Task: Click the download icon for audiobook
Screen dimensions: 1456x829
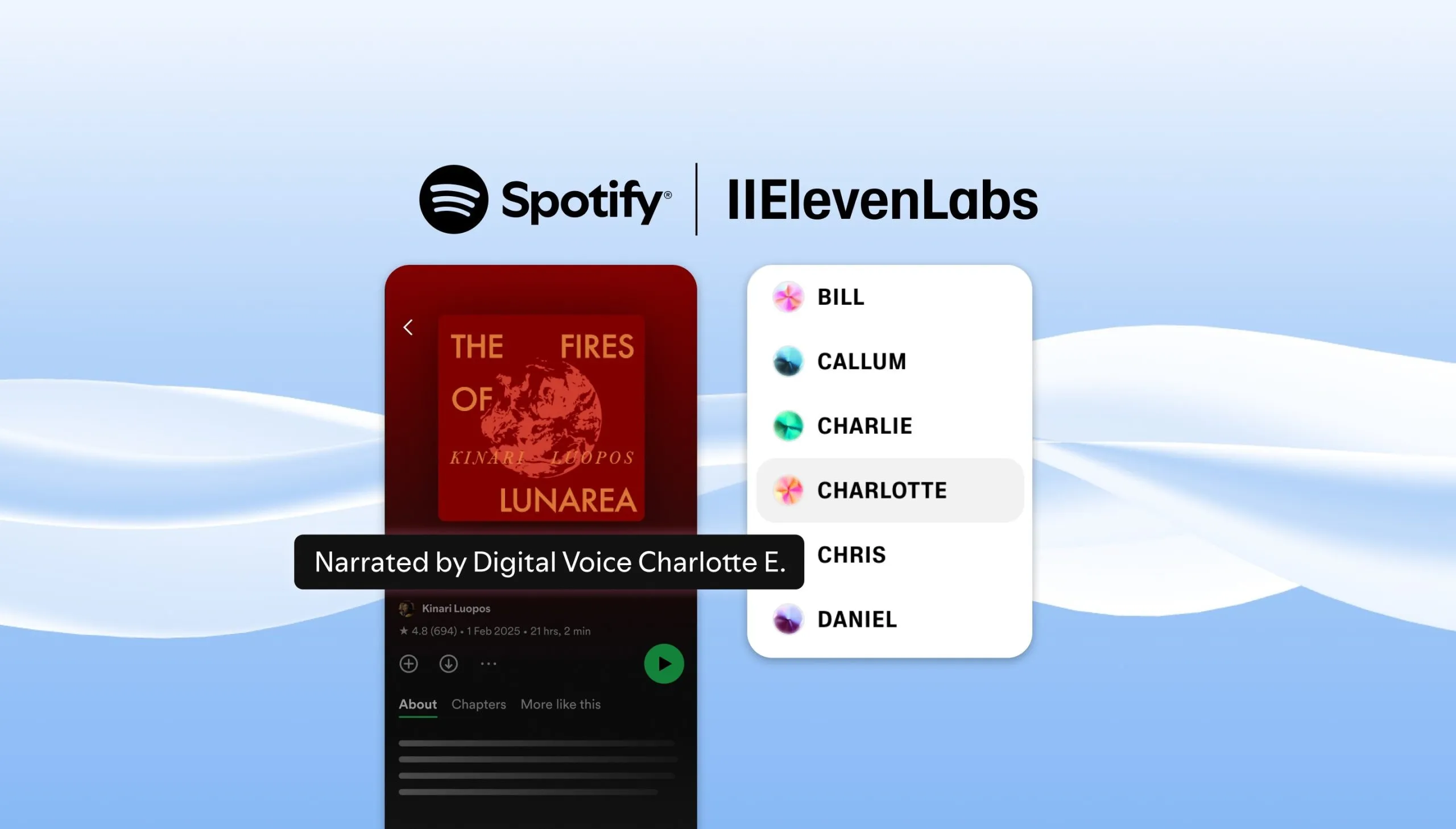Action: click(x=448, y=663)
